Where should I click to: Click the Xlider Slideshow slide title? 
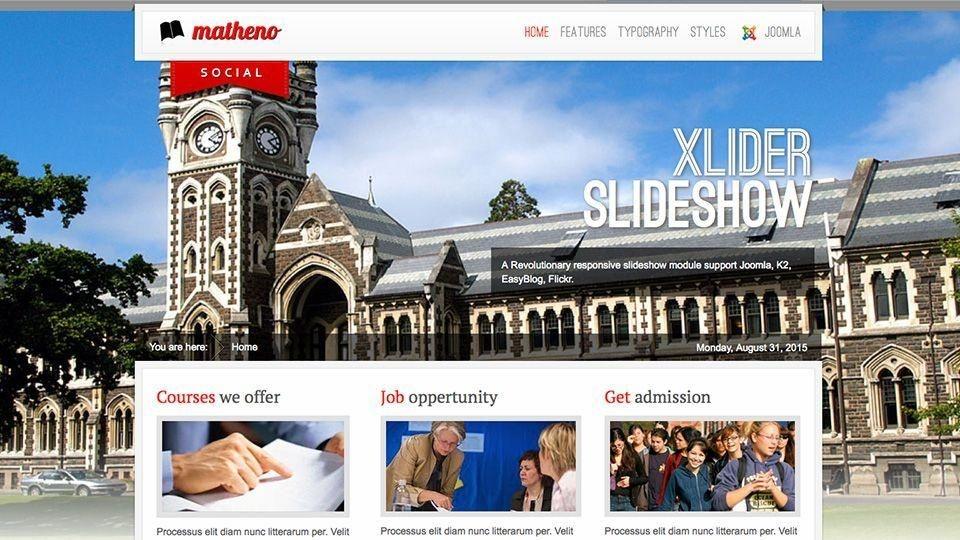point(697,178)
